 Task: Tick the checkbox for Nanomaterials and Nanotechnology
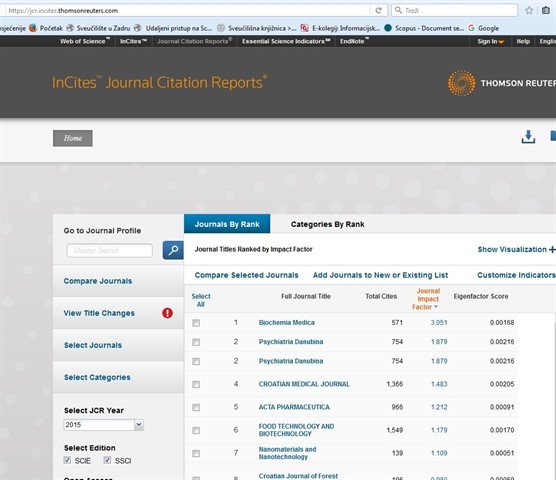(196, 453)
